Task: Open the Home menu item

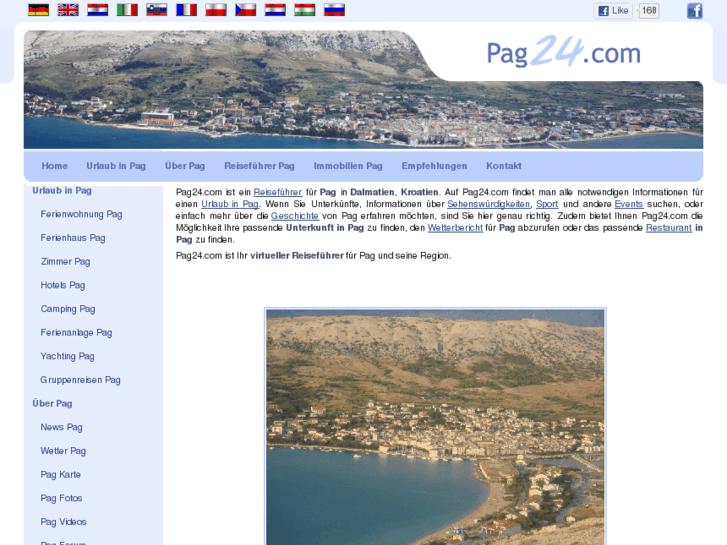Action: [x=54, y=166]
